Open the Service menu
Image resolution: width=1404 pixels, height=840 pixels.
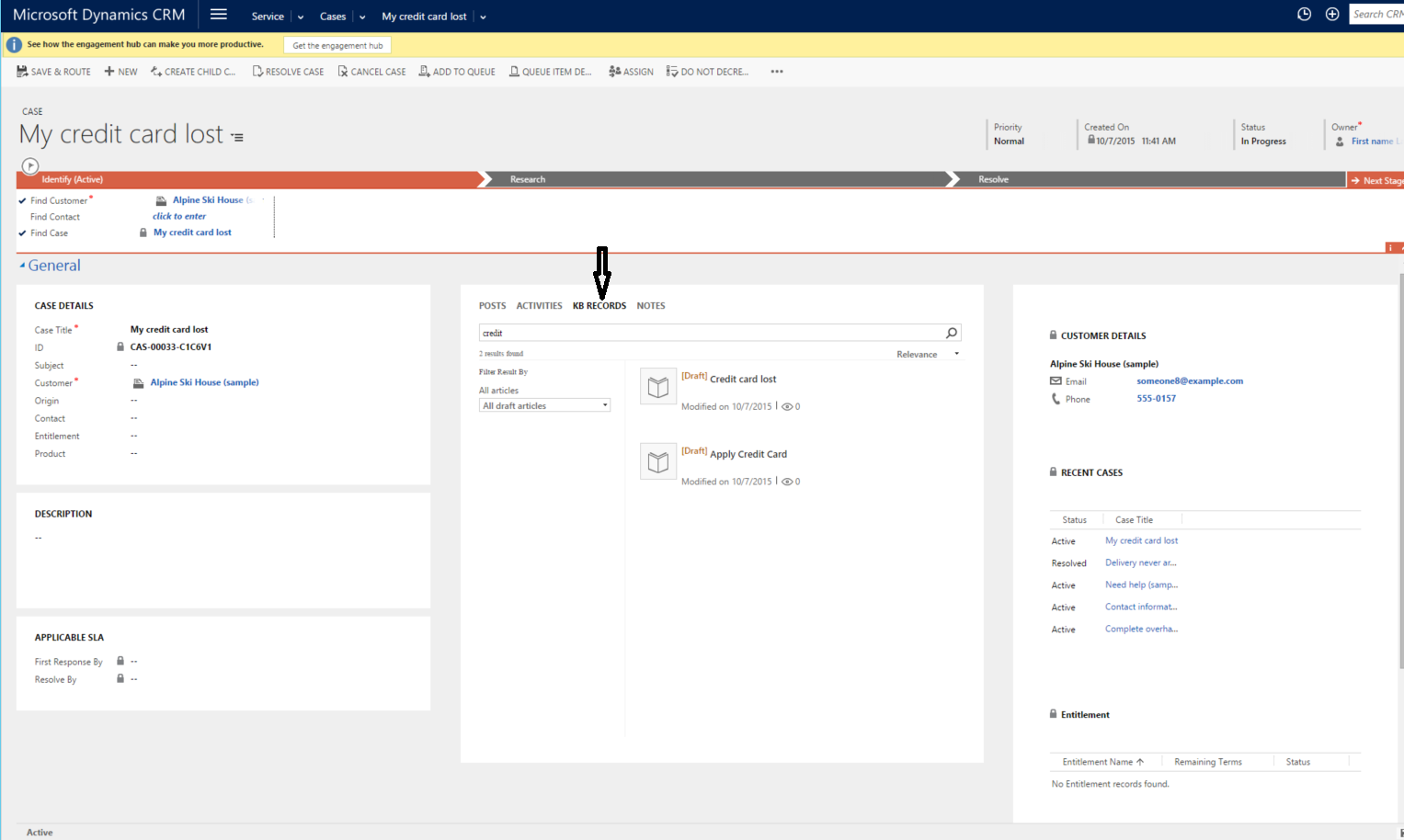(x=268, y=16)
